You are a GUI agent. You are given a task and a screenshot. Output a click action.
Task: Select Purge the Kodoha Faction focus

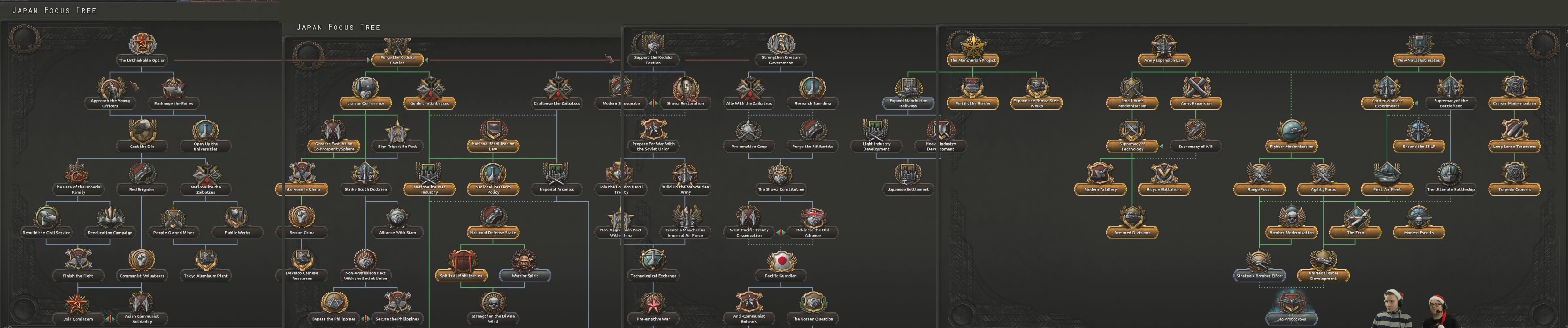click(397, 52)
